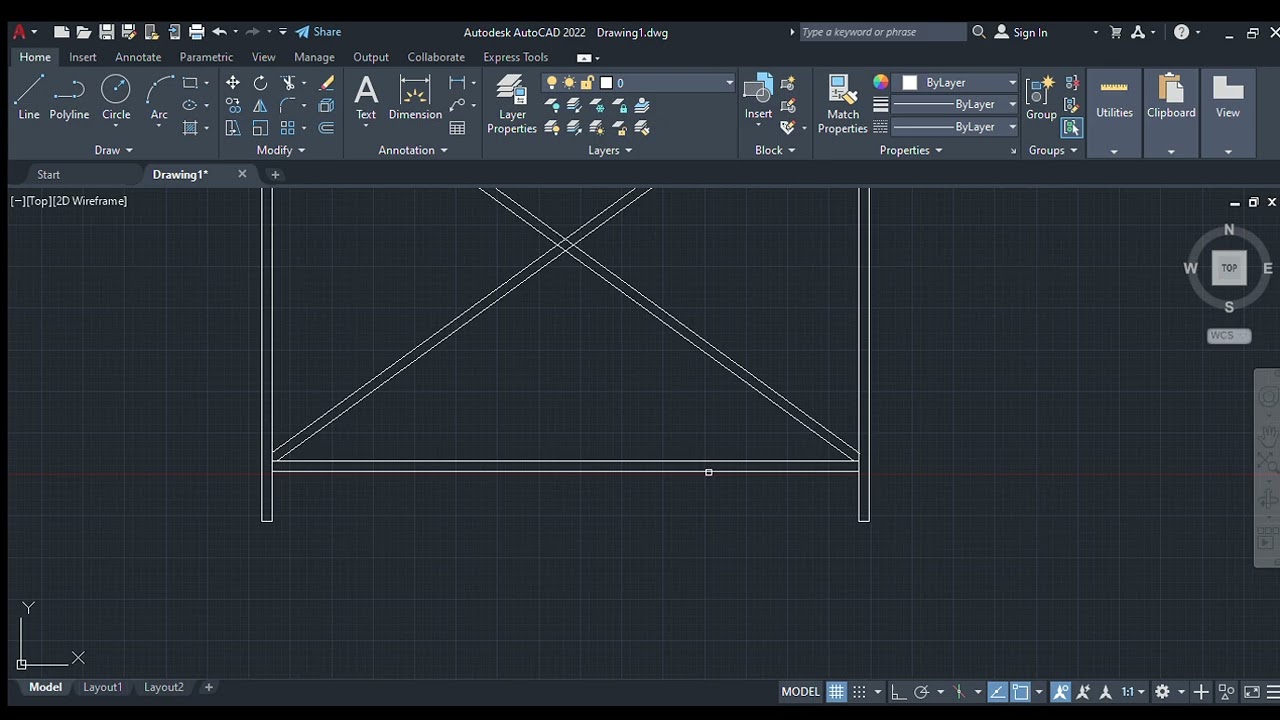Expand the Modify panel
The height and width of the screenshot is (720, 1280).
(x=281, y=150)
